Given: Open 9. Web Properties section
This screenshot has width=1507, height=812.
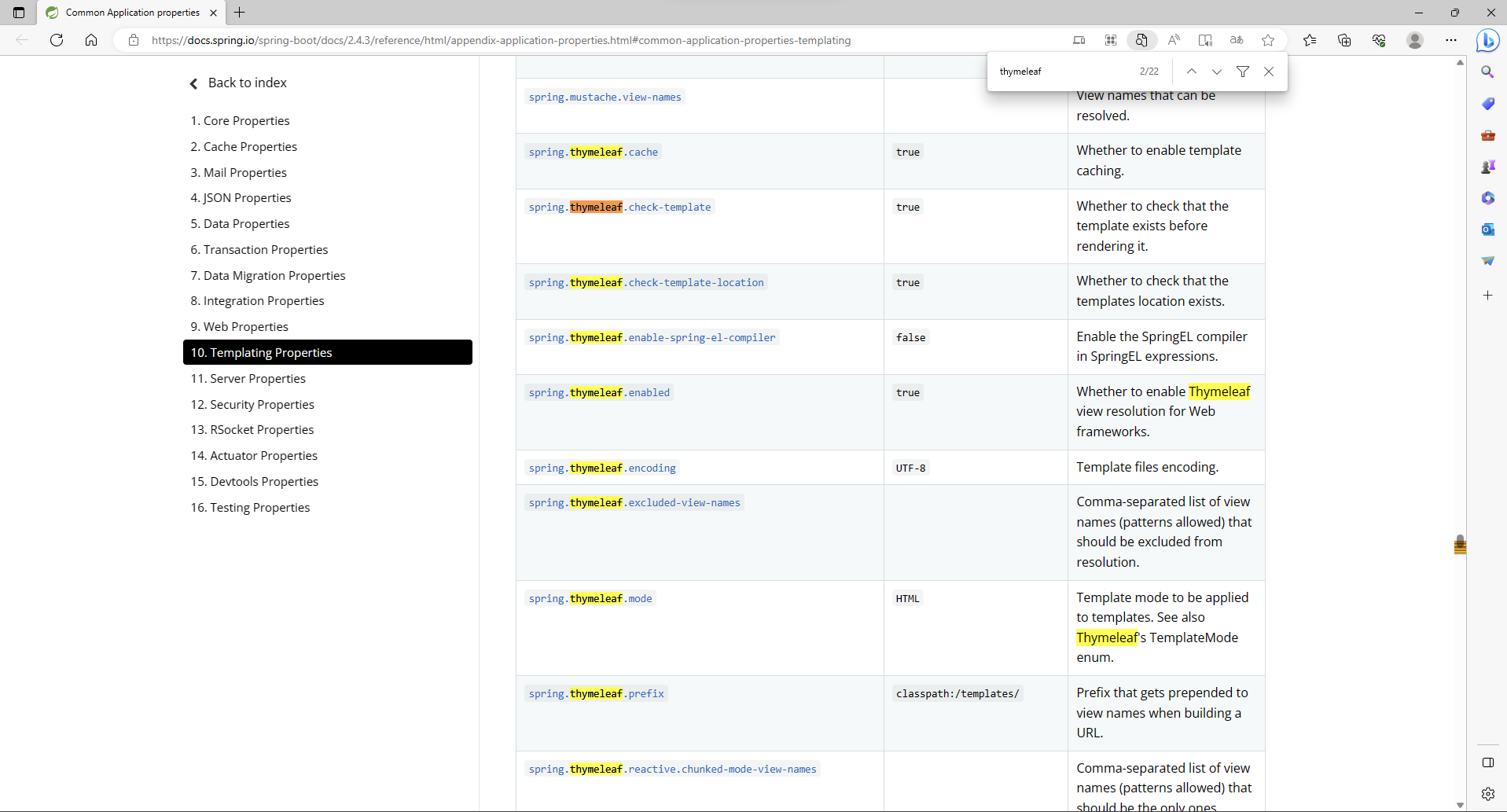Looking at the screenshot, I should (240, 326).
